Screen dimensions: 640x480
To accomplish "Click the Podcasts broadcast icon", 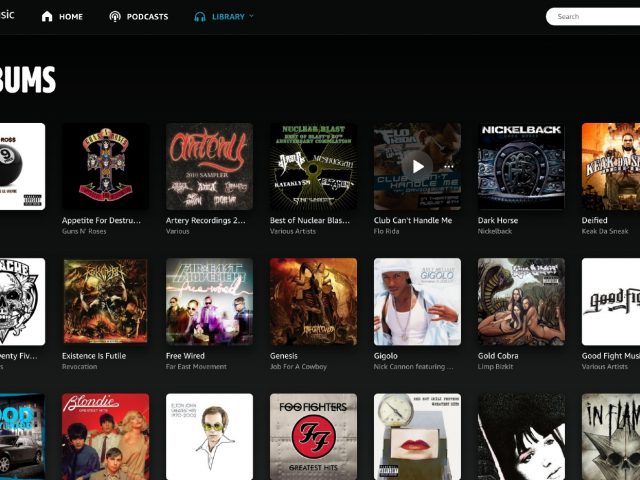I will (x=115, y=16).
